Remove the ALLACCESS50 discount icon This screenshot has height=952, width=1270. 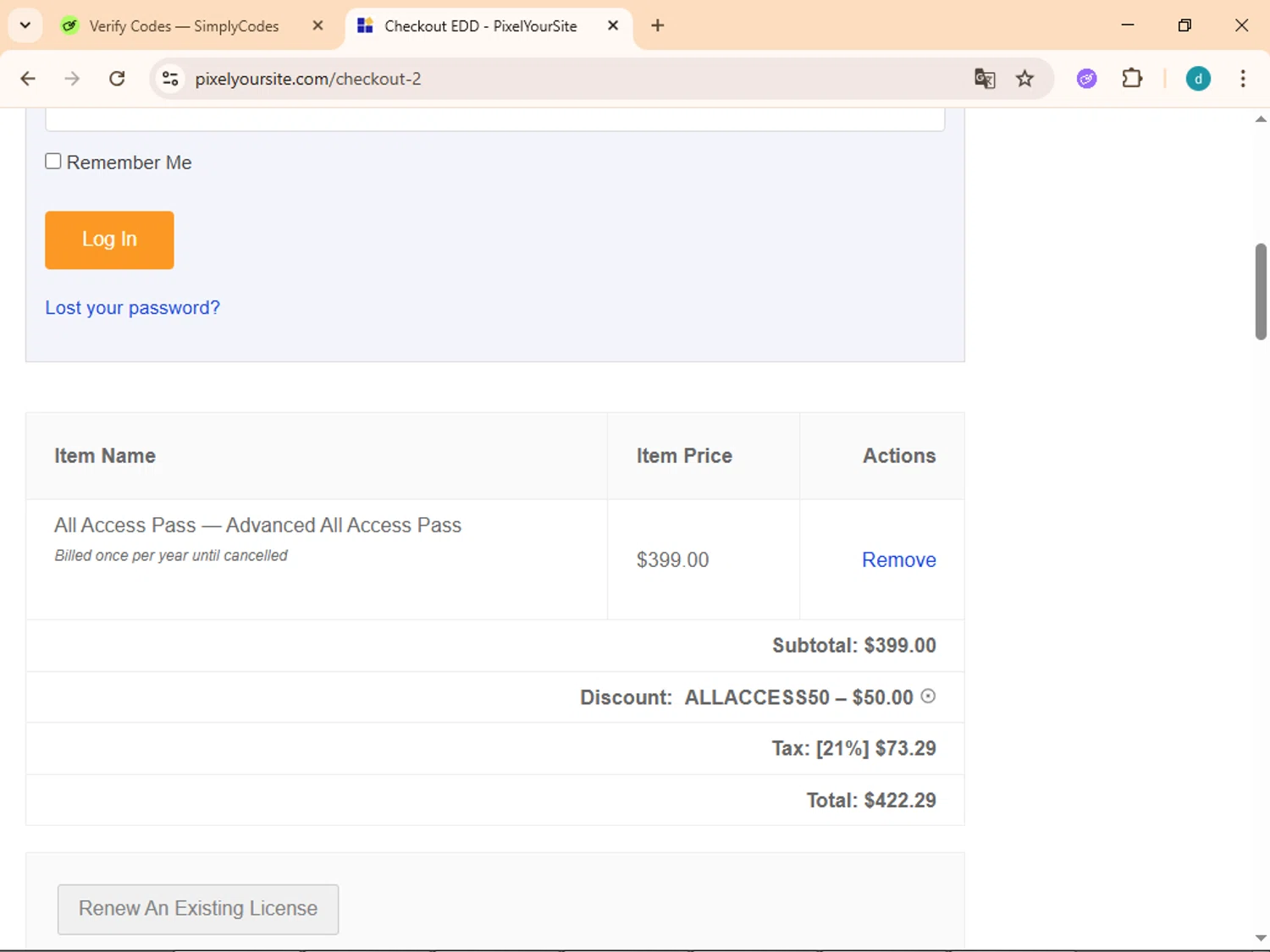click(x=928, y=696)
